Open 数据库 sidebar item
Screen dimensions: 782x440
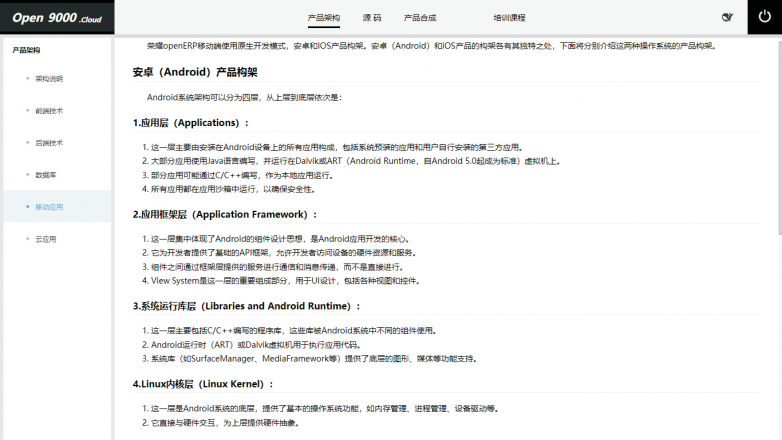pyautogui.click(x=46, y=174)
